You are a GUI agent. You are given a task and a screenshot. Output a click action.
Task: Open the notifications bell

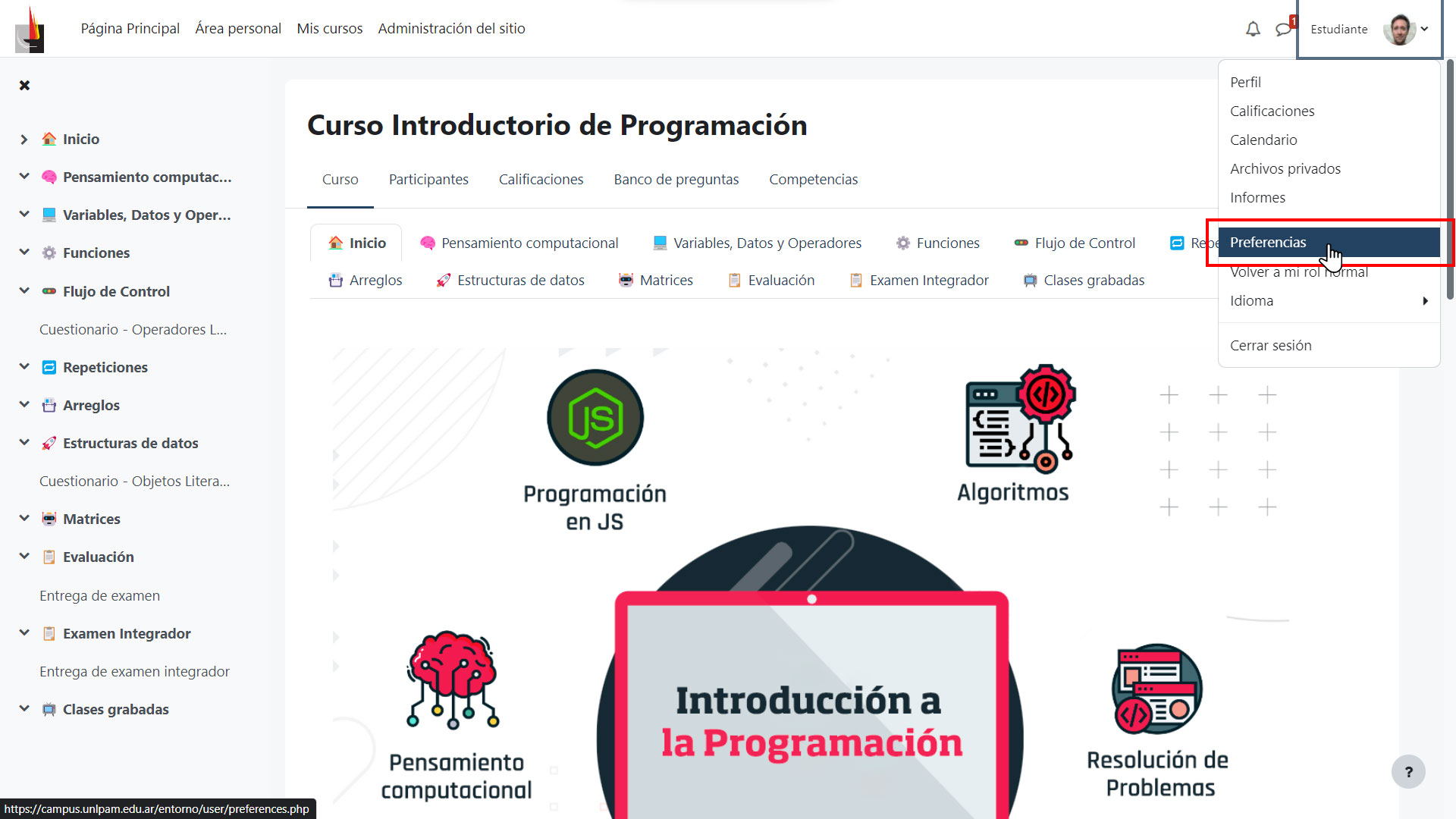pyautogui.click(x=1253, y=29)
